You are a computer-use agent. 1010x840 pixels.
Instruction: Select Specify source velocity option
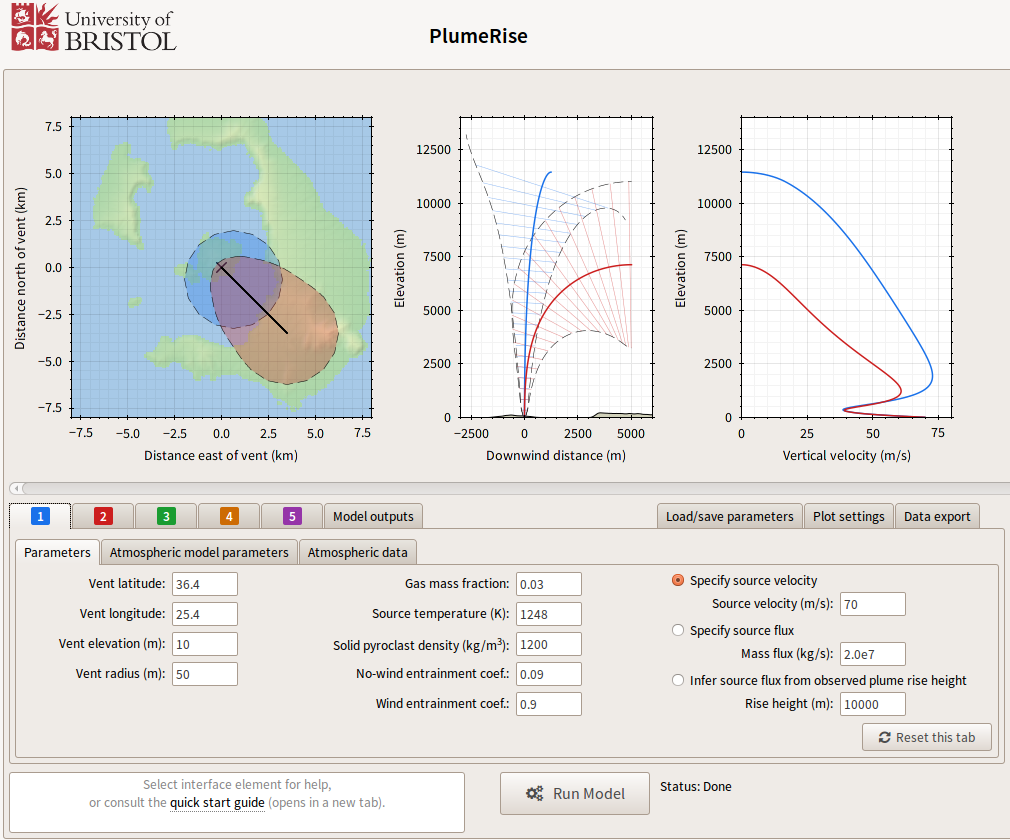(678, 580)
